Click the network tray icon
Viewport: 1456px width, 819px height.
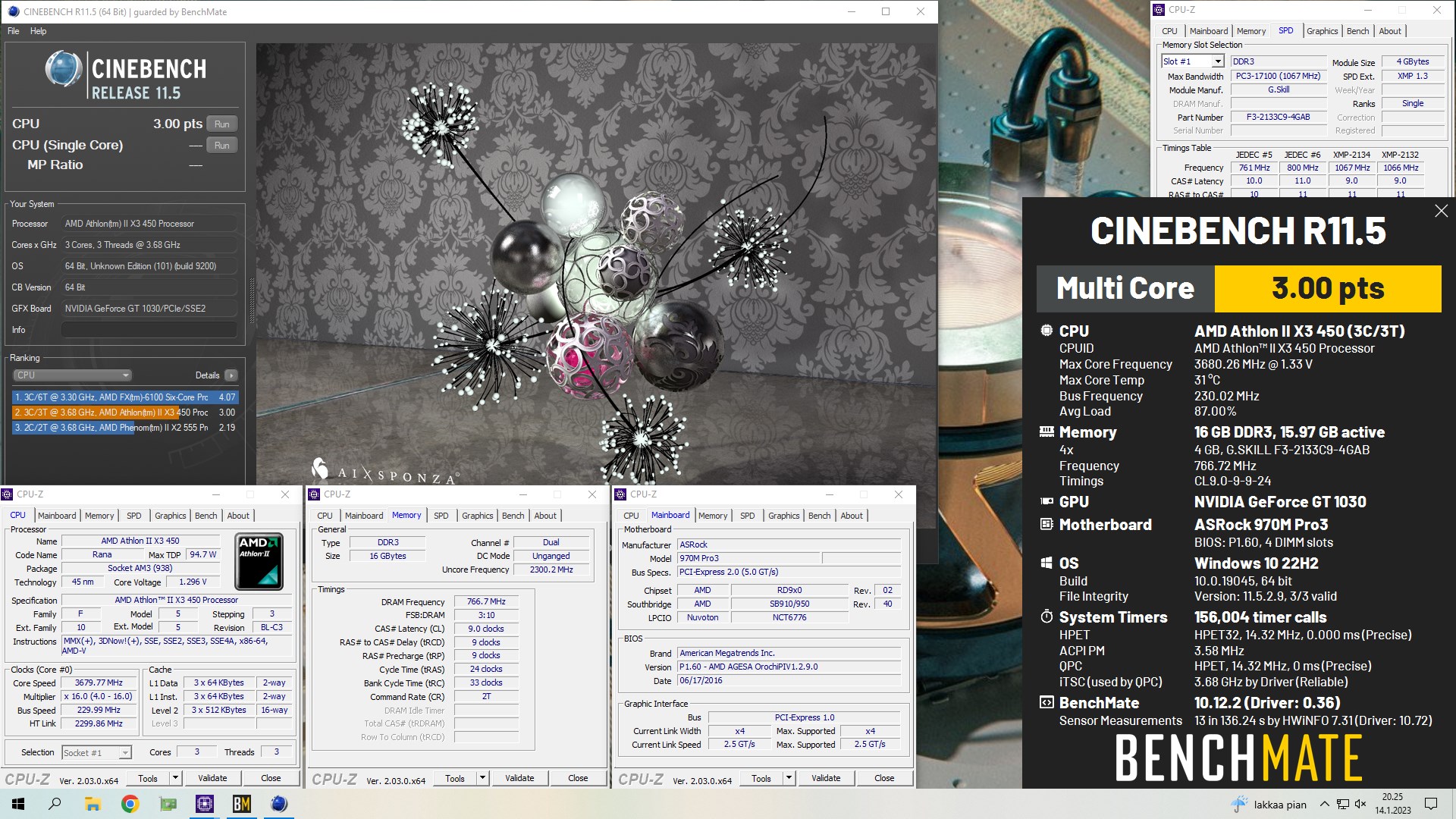pos(1343,804)
